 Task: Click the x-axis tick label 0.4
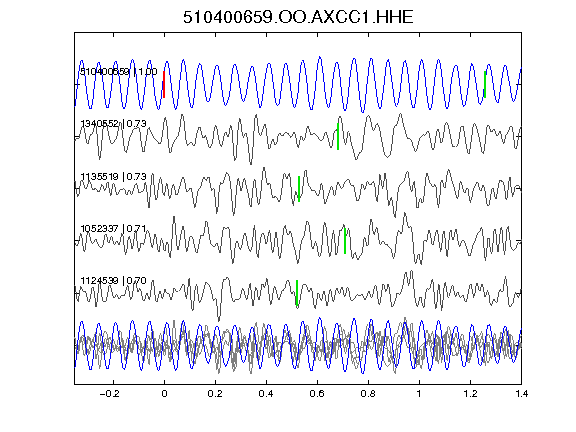click(x=266, y=394)
